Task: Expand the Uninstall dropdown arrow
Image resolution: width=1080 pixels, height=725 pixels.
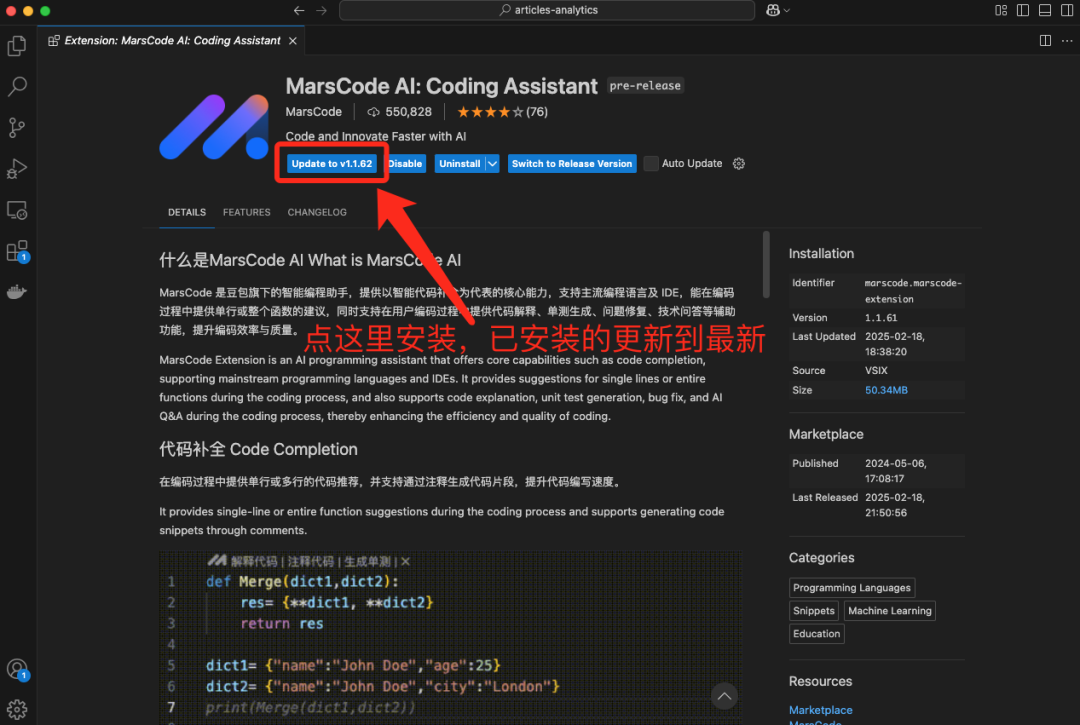Action: click(492, 164)
